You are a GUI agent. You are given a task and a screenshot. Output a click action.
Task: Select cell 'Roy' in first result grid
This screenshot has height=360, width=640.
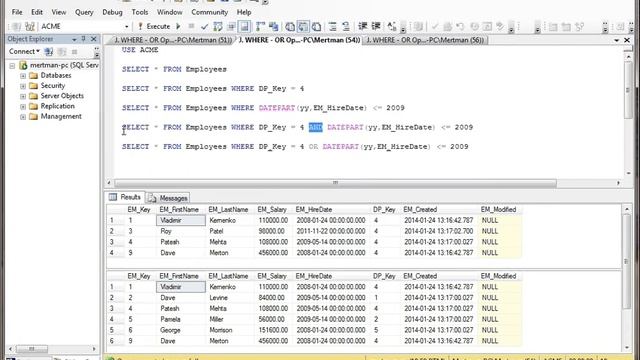coord(181,231)
